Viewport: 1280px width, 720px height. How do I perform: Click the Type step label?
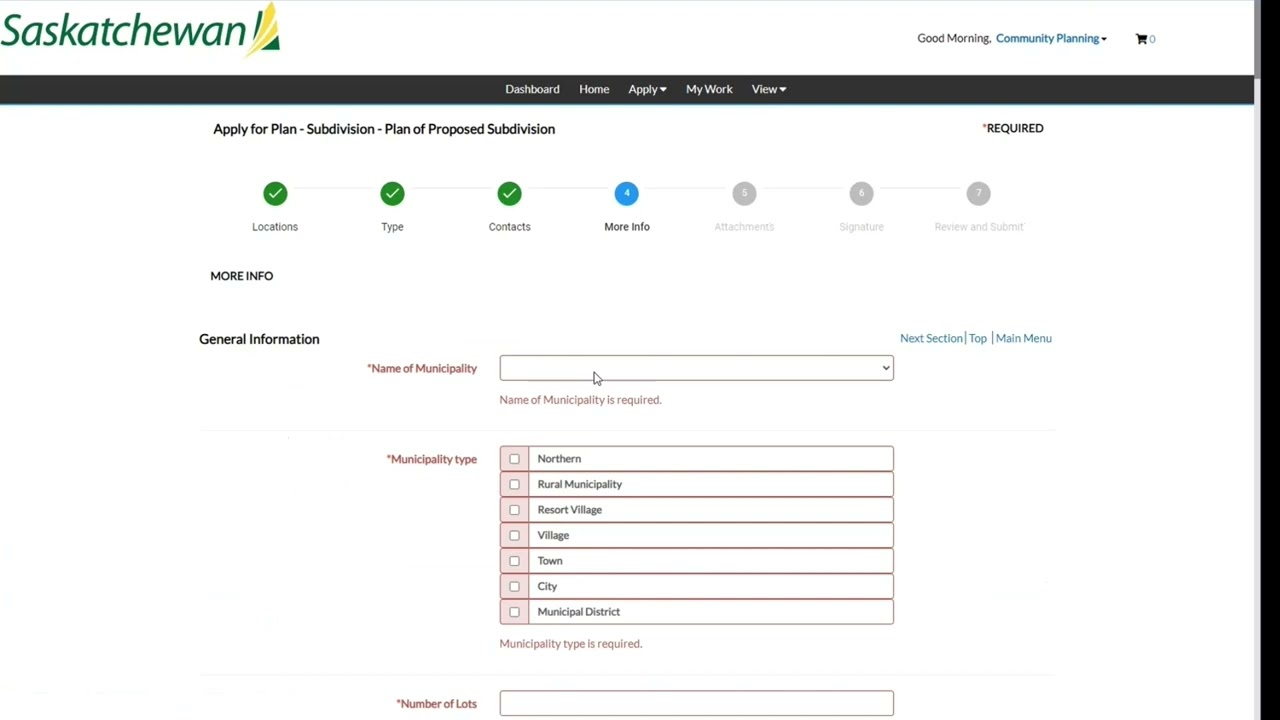tap(392, 227)
